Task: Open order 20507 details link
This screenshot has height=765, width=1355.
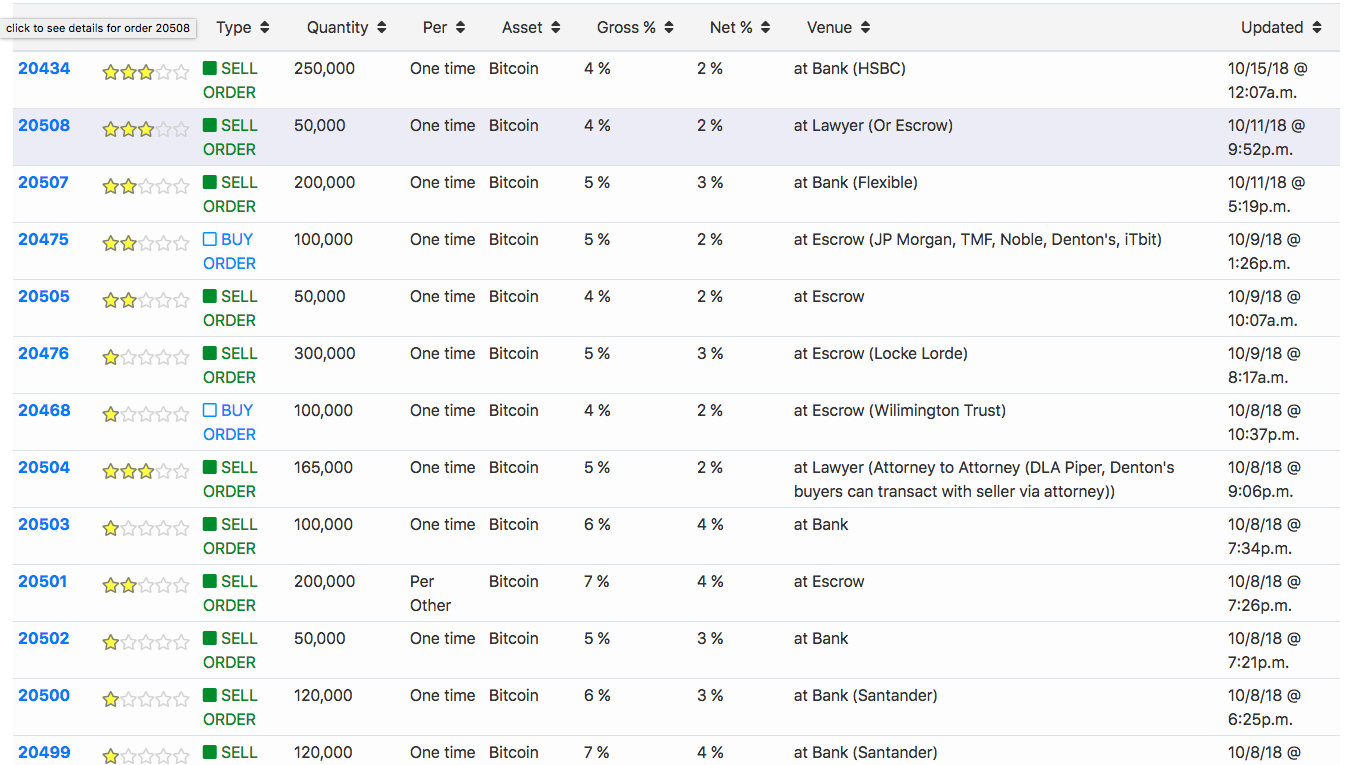Action: (44, 183)
